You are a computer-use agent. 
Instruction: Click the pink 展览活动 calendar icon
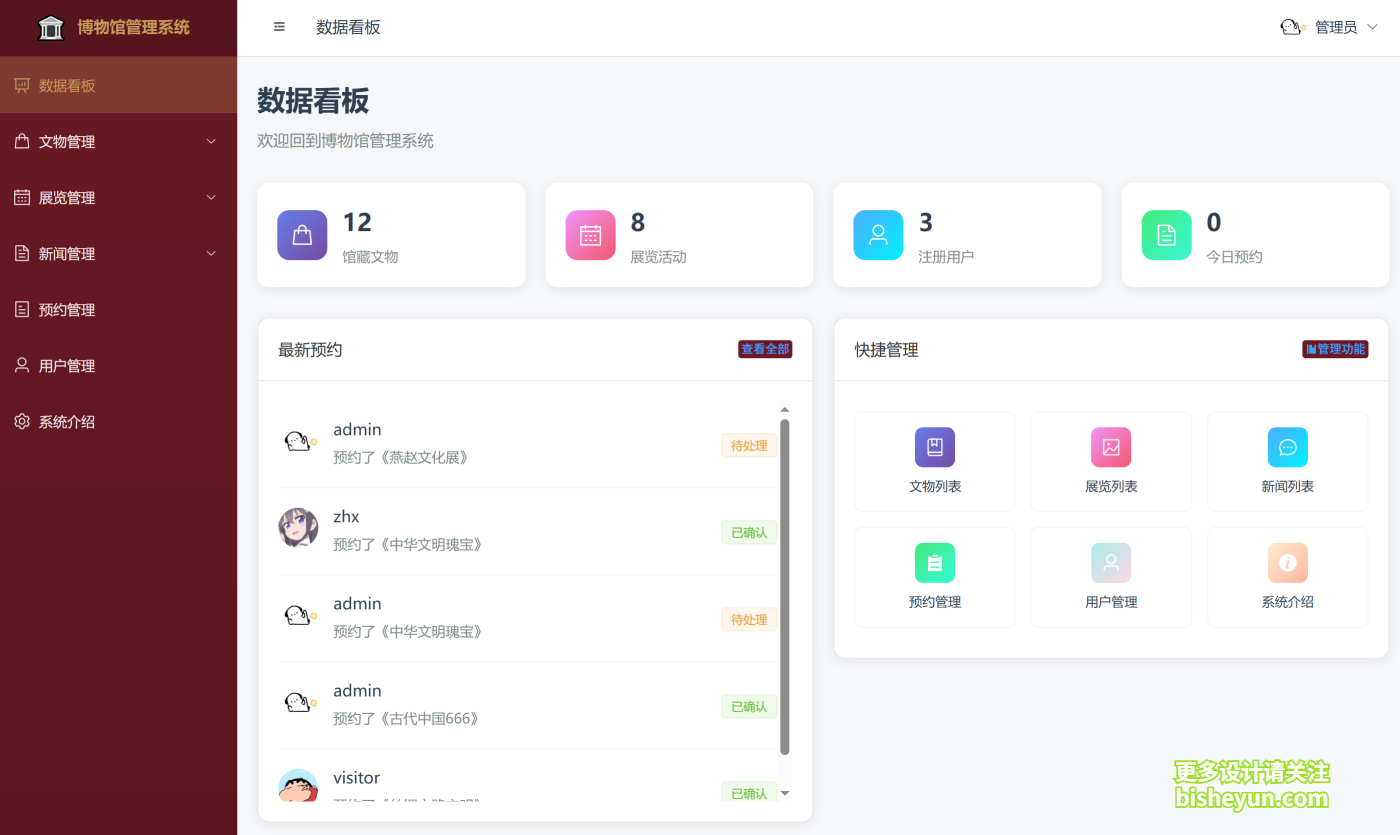(590, 234)
